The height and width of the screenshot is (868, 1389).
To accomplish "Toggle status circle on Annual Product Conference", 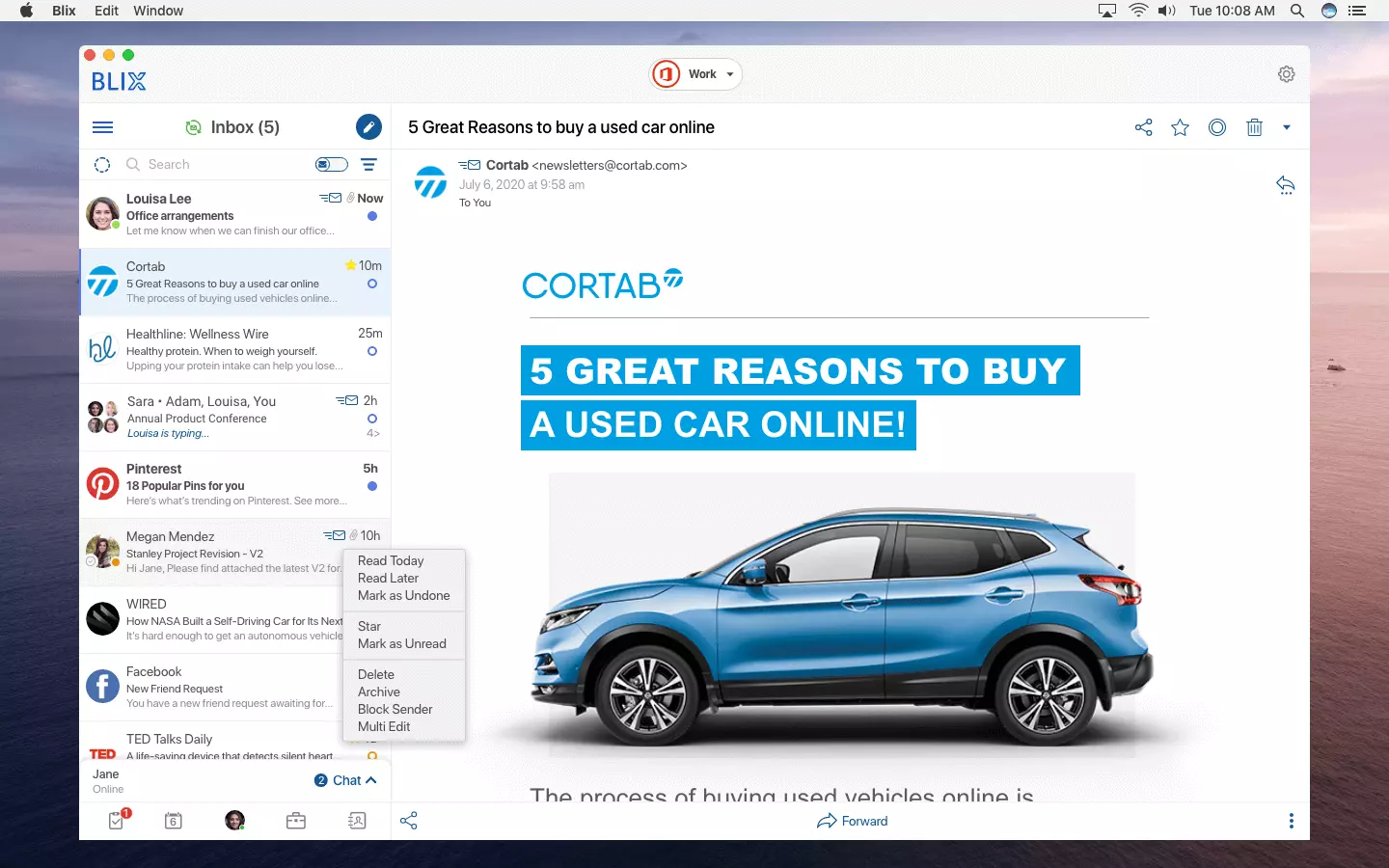I will coord(372,419).
